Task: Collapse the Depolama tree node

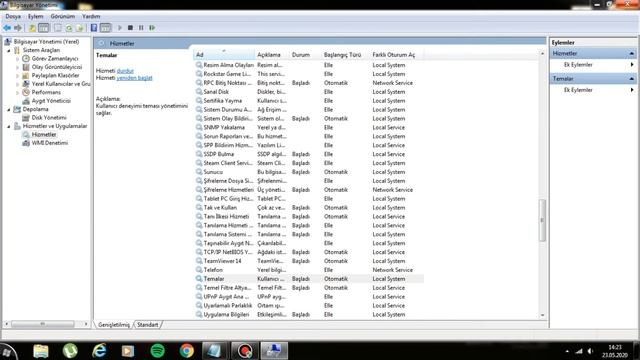Action: point(9,109)
